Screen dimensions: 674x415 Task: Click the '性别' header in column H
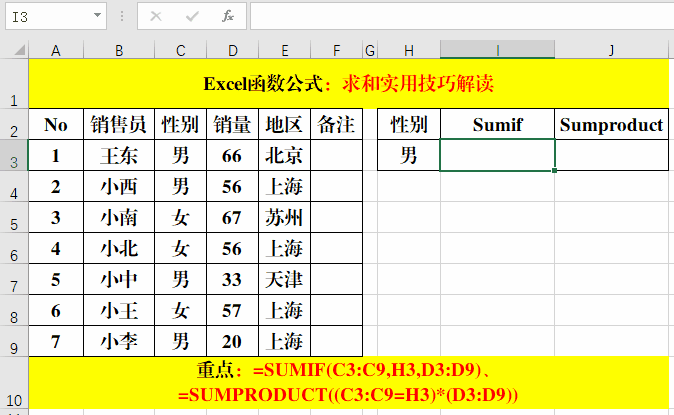409,124
